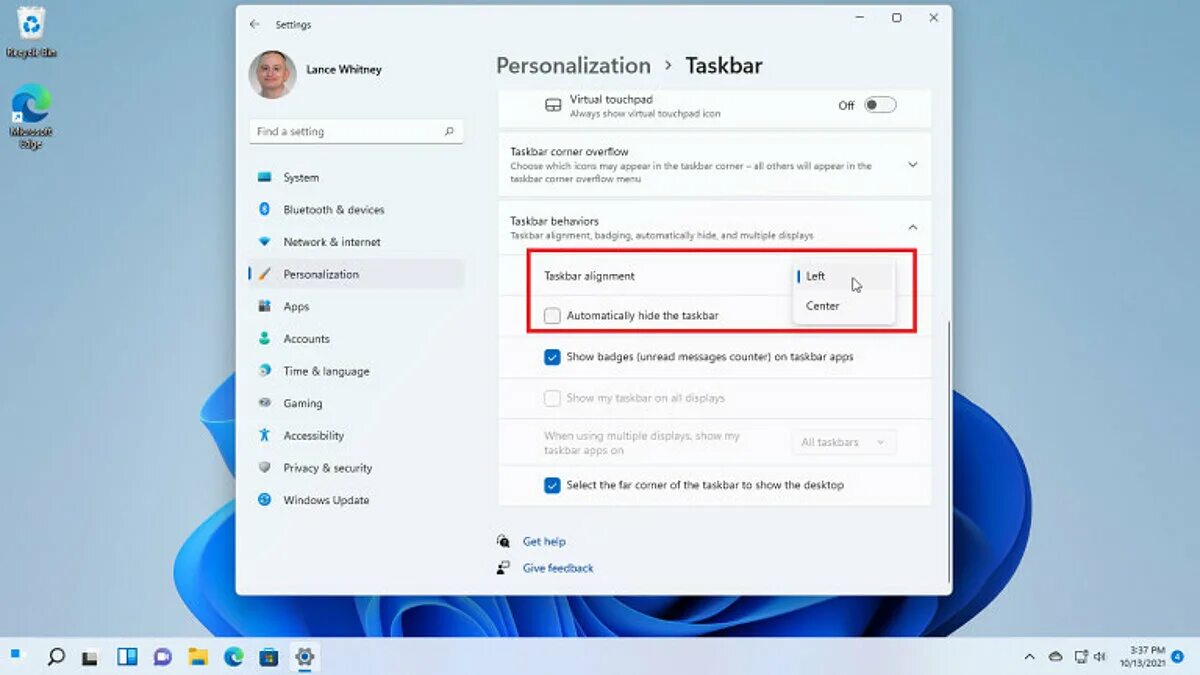Open Chat icon on the taskbar
The width and height of the screenshot is (1200, 675).
(162, 657)
